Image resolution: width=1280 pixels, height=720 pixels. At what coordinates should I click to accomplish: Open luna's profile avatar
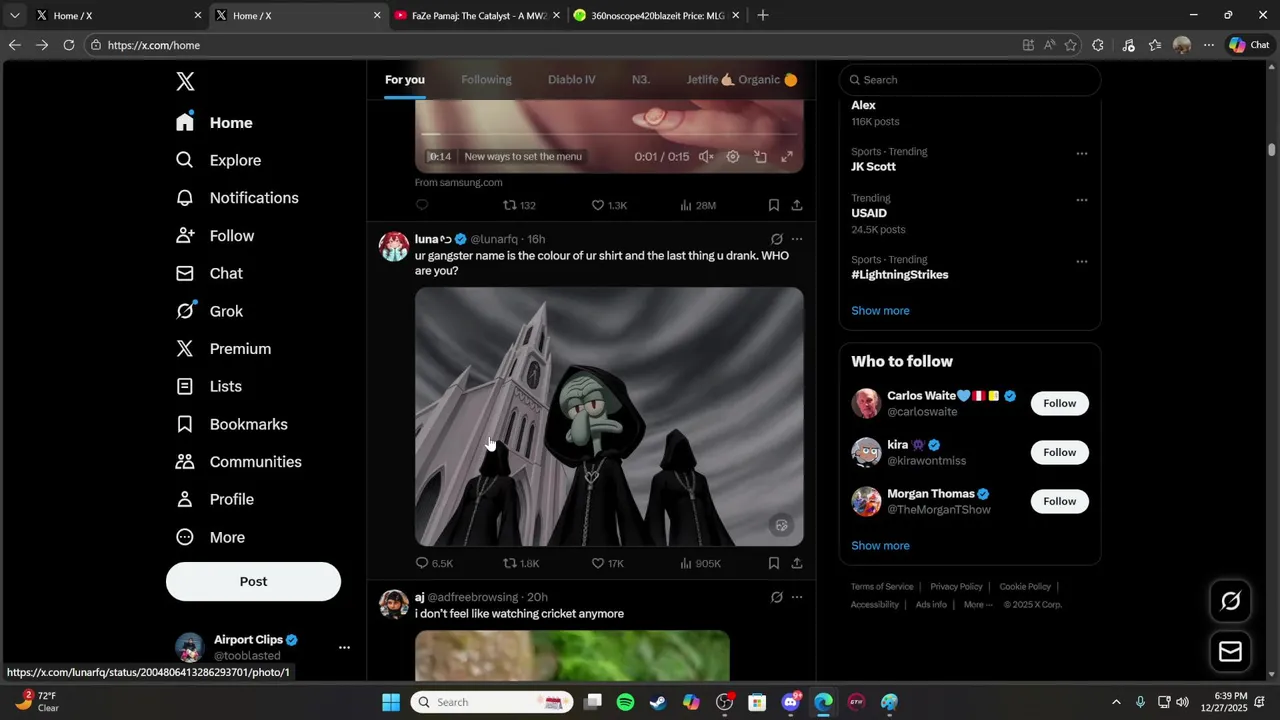coord(394,247)
